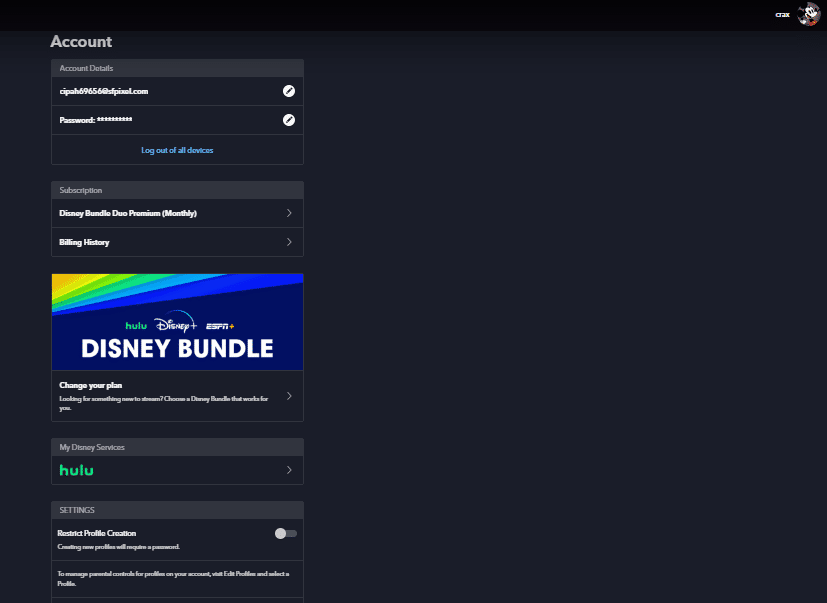Screen dimensions: 827x603
Task: Click Log out of all devices link
Action: pyautogui.click(x=177, y=150)
